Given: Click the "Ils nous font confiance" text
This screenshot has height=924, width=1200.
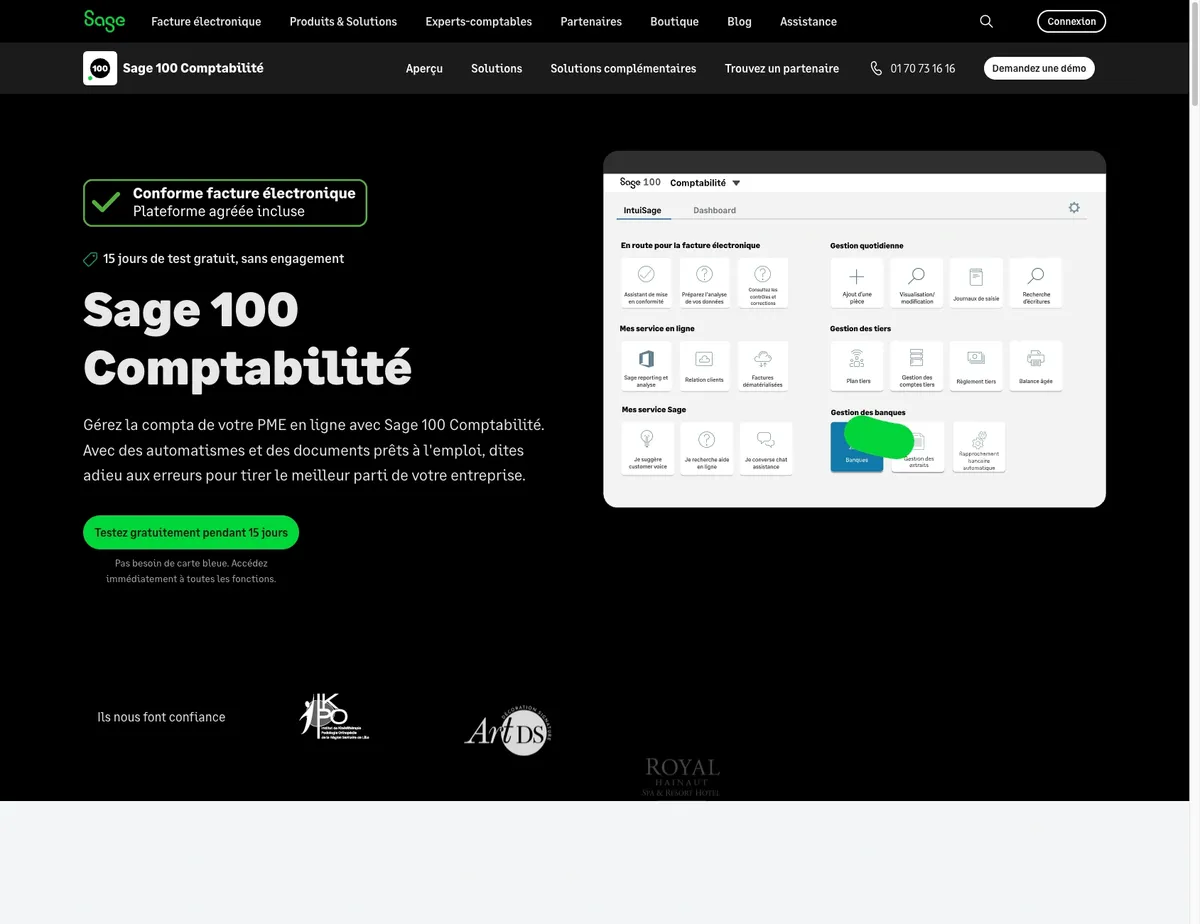Looking at the screenshot, I should (161, 717).
